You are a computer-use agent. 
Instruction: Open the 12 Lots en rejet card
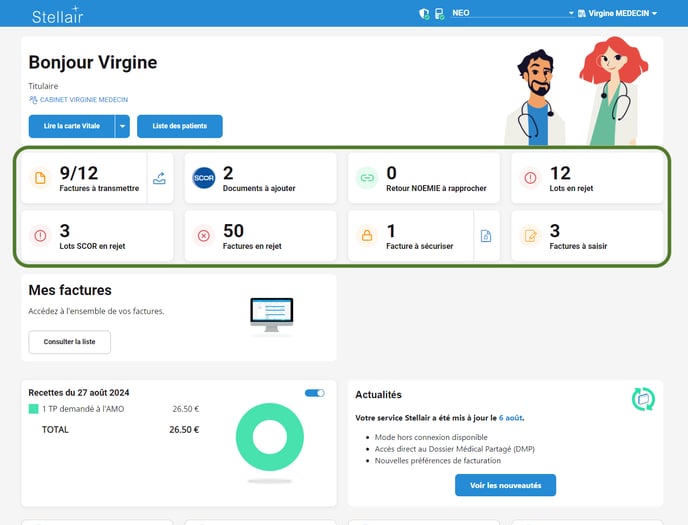[x=587, y=178]
